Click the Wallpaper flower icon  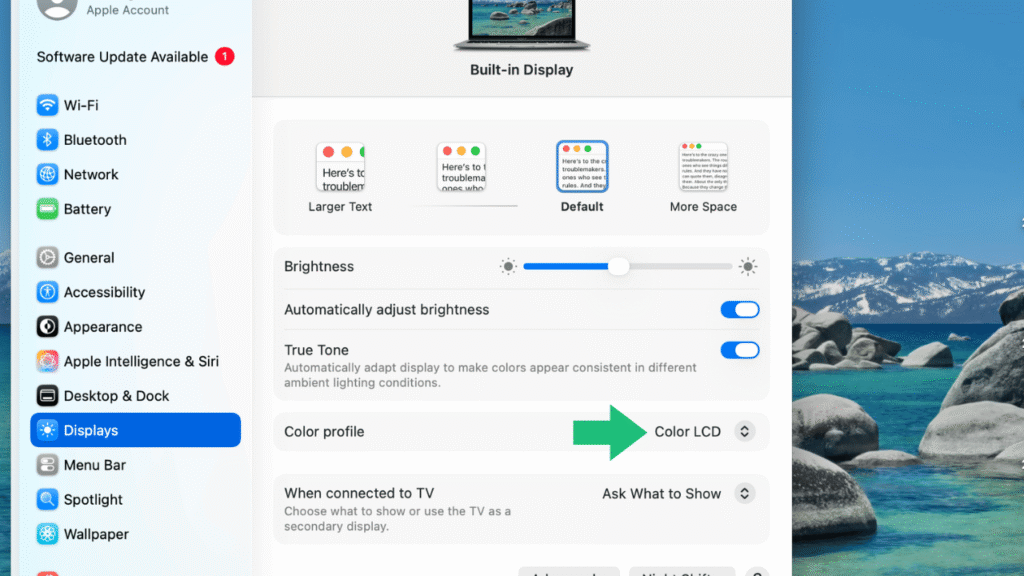point(47,534)
